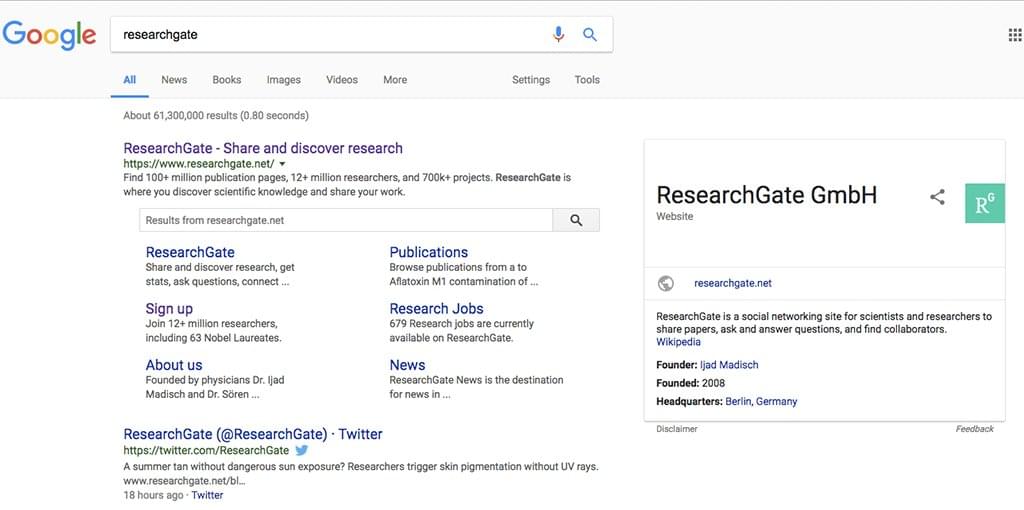Image resolution: width=1024 pixels, height=510 pixels.
Task: Click 'About 61,300,000 results' text
Action: coord(180,116)
